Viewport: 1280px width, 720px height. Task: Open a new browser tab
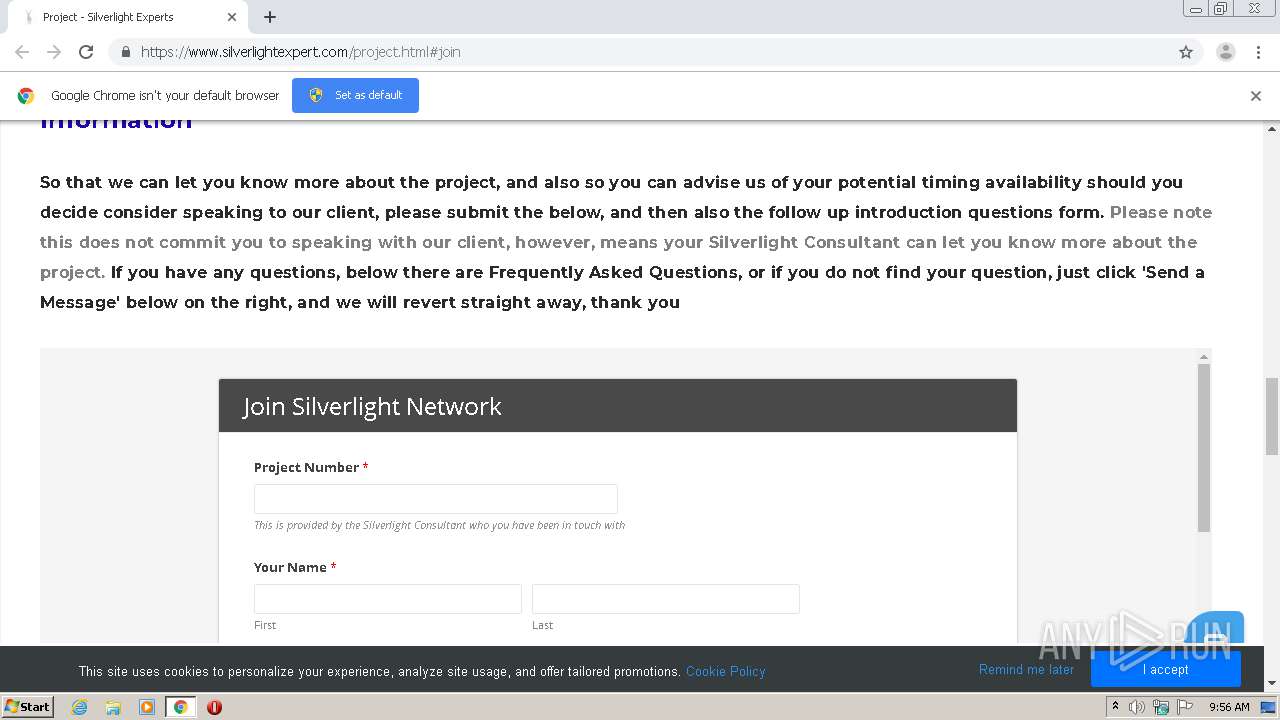[x=270, y=17]
